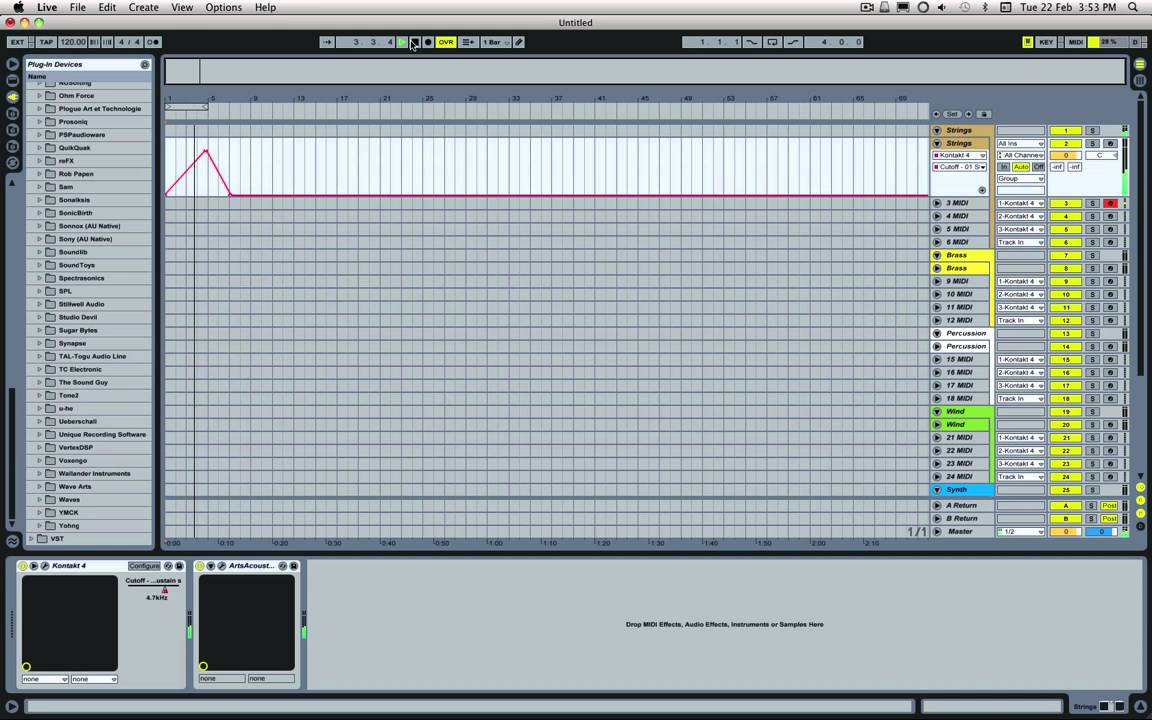Screen dimensions: 1152x720
Task: Click the Set locator button
Action: coord(952,114)
